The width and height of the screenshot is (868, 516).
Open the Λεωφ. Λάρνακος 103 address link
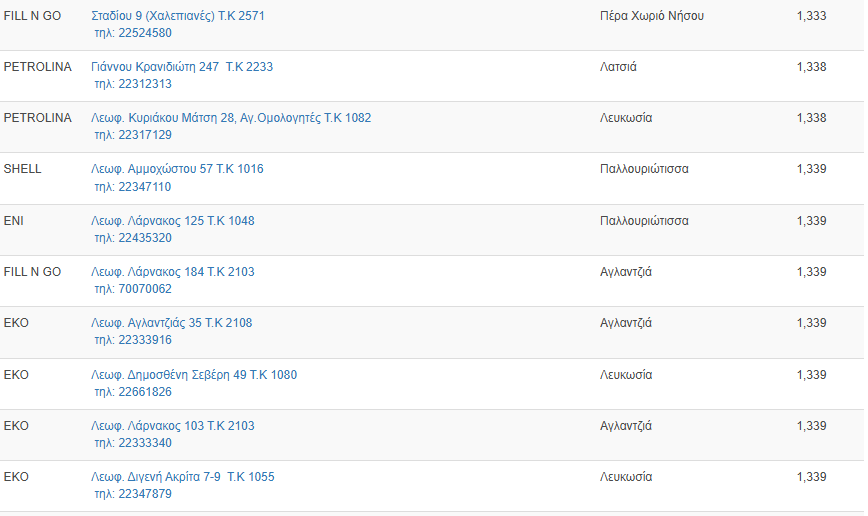coord(172,426)
